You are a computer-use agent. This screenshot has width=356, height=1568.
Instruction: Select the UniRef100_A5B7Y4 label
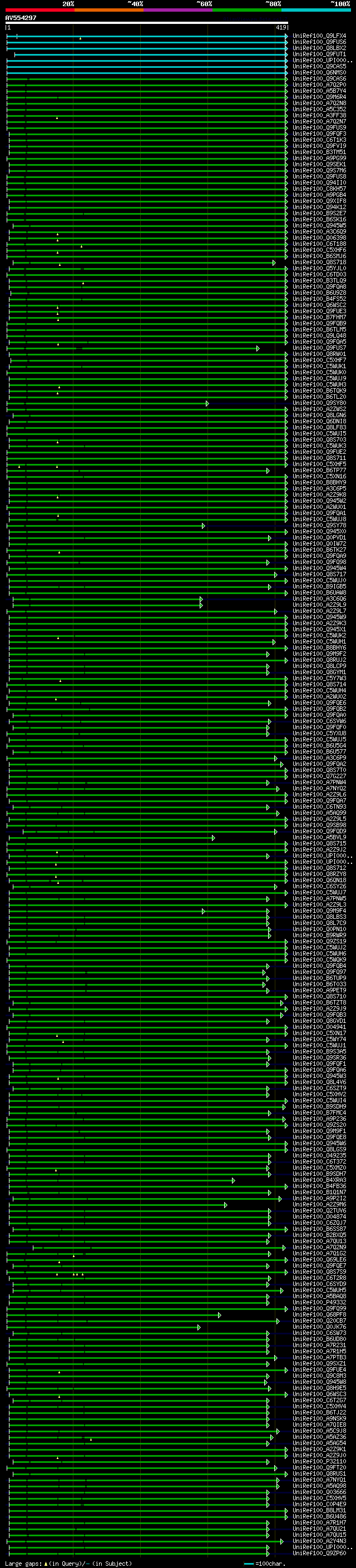(319, 91)
